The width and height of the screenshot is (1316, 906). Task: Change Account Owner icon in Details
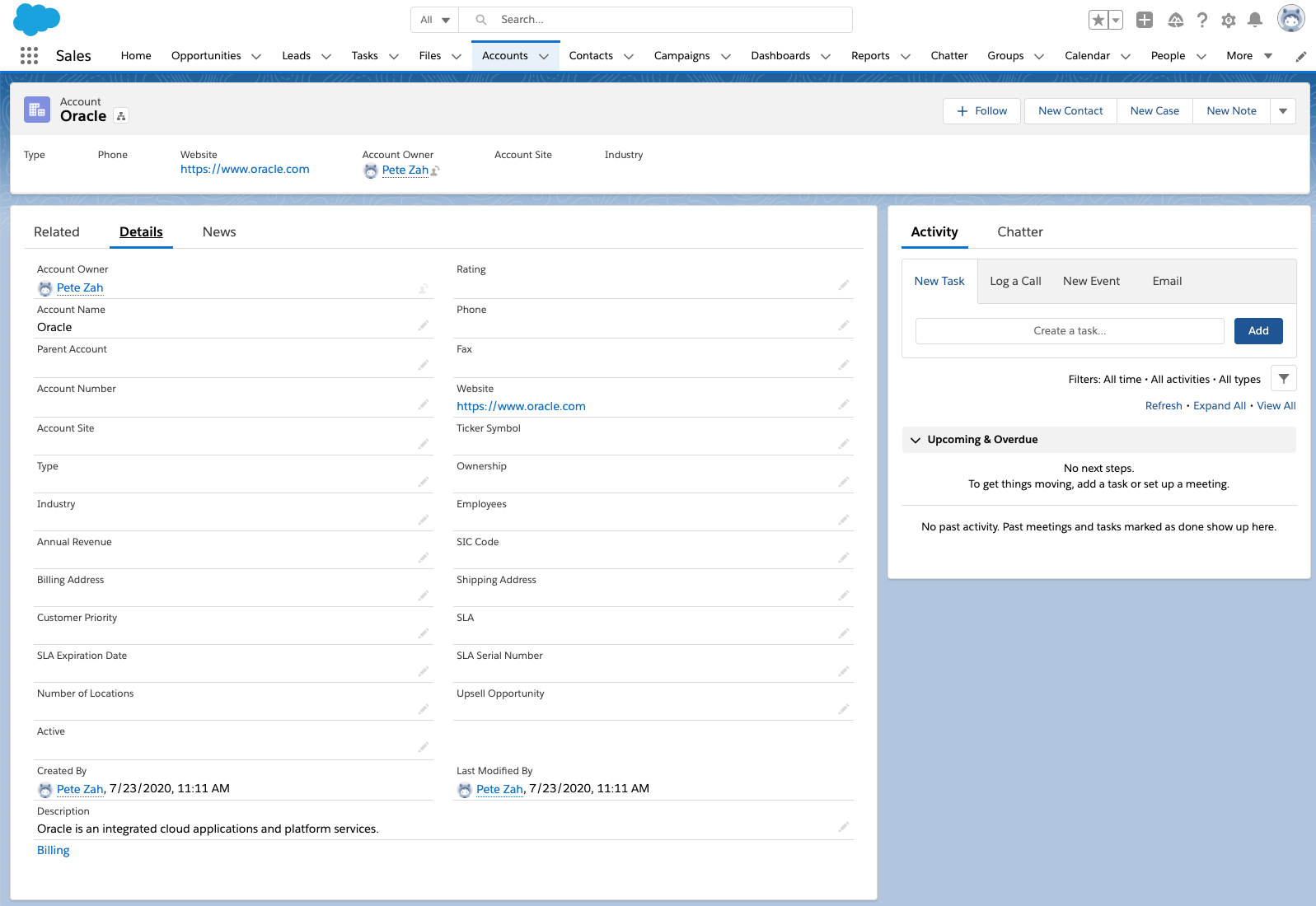point(423,288)
